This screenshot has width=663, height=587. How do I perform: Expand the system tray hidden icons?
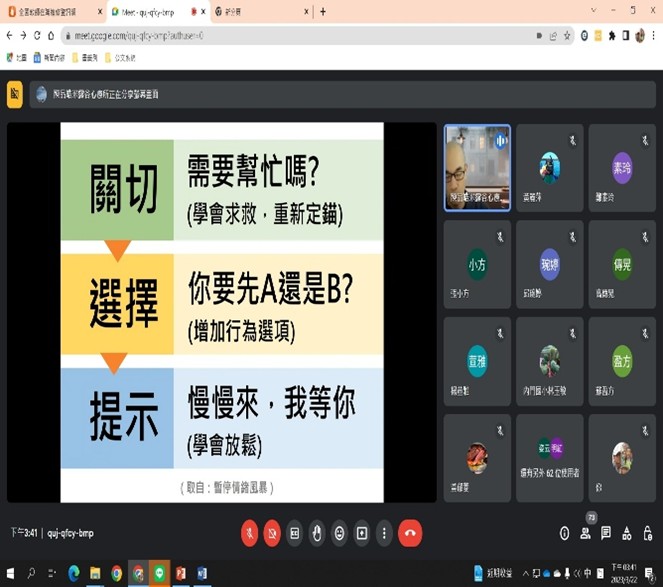(526, 573)
